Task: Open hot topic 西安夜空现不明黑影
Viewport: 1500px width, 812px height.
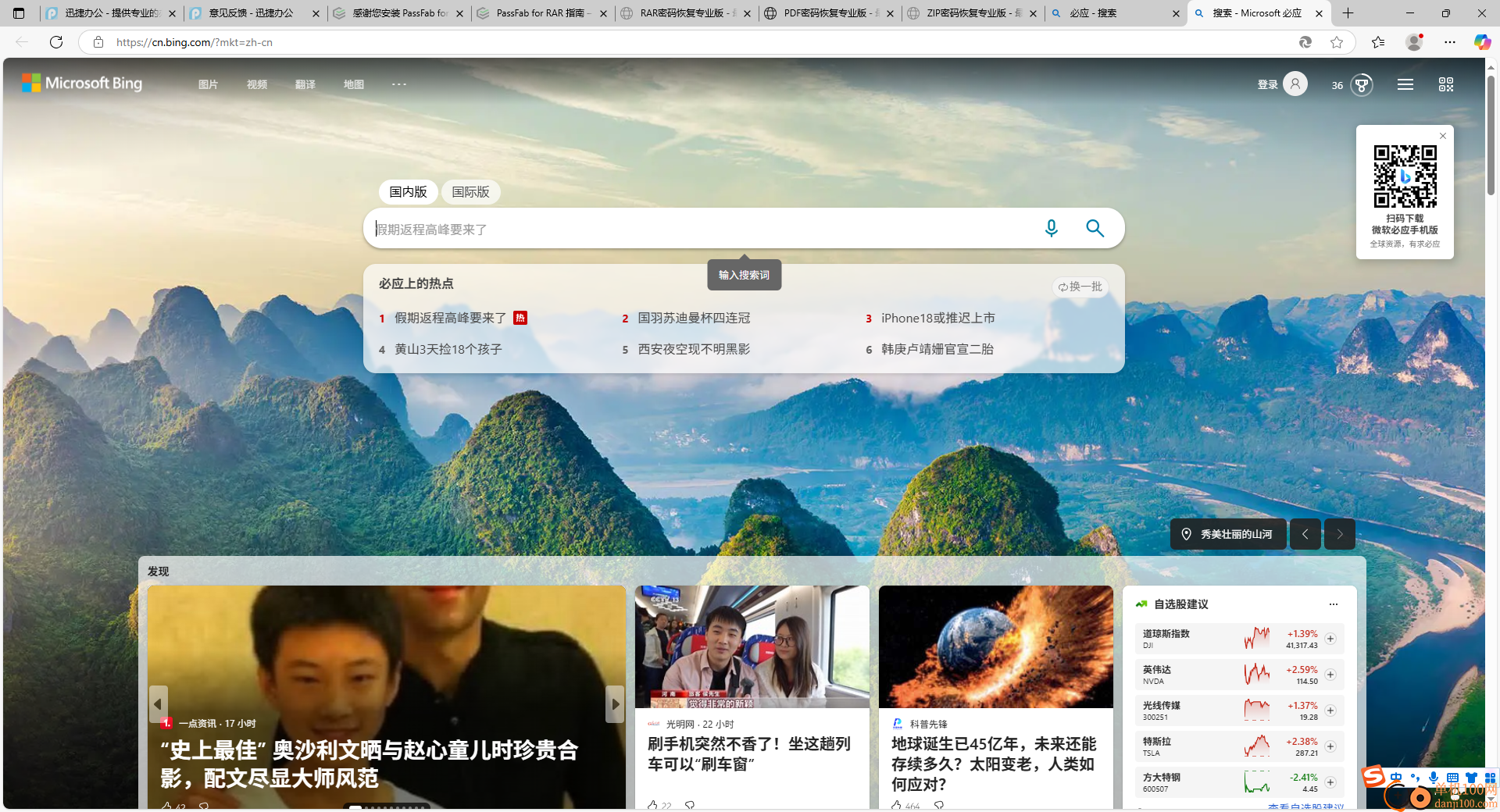Action: point(694,349)
